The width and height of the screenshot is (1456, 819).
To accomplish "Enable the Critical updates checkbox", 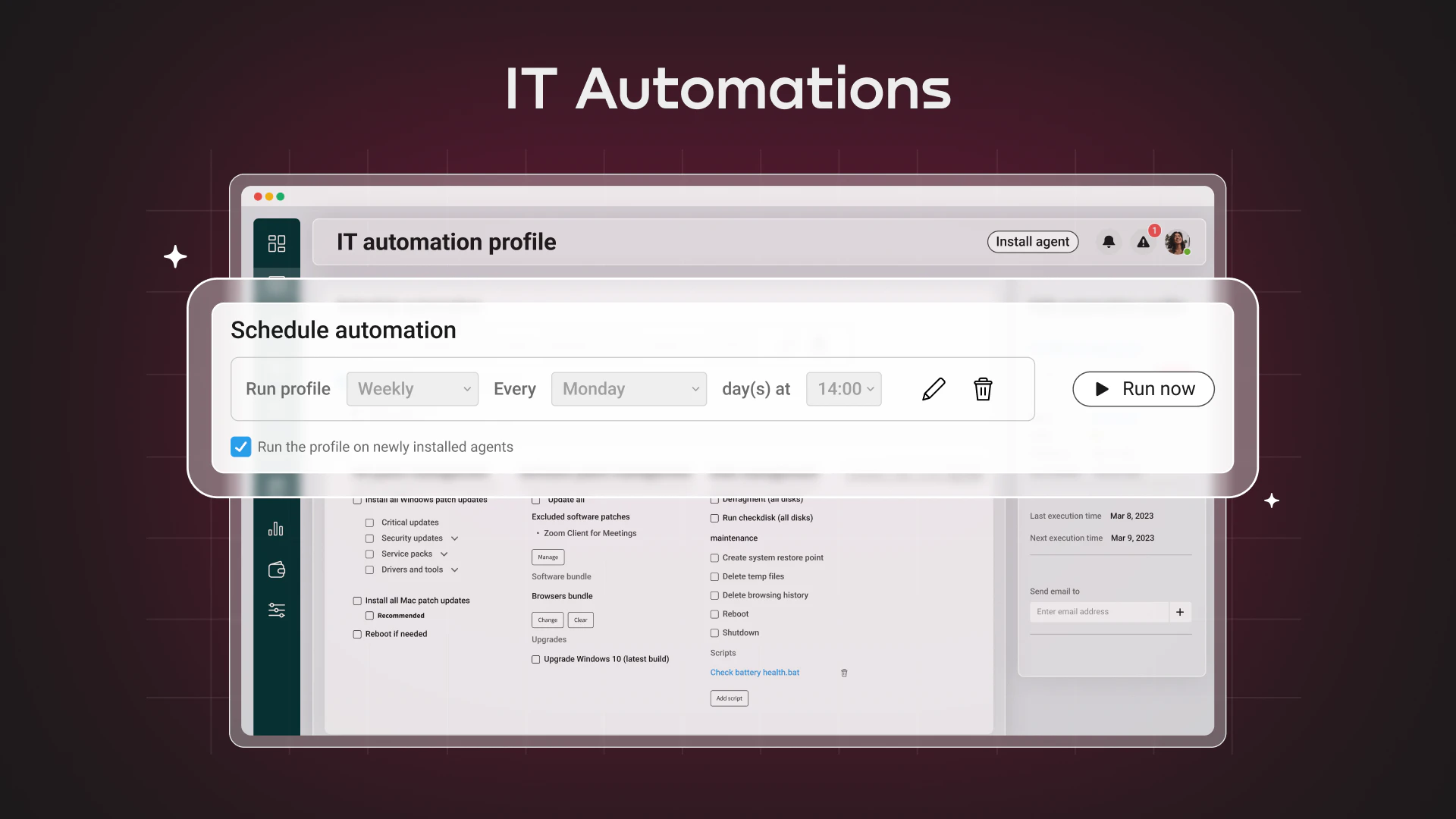I will click(369, 522).
